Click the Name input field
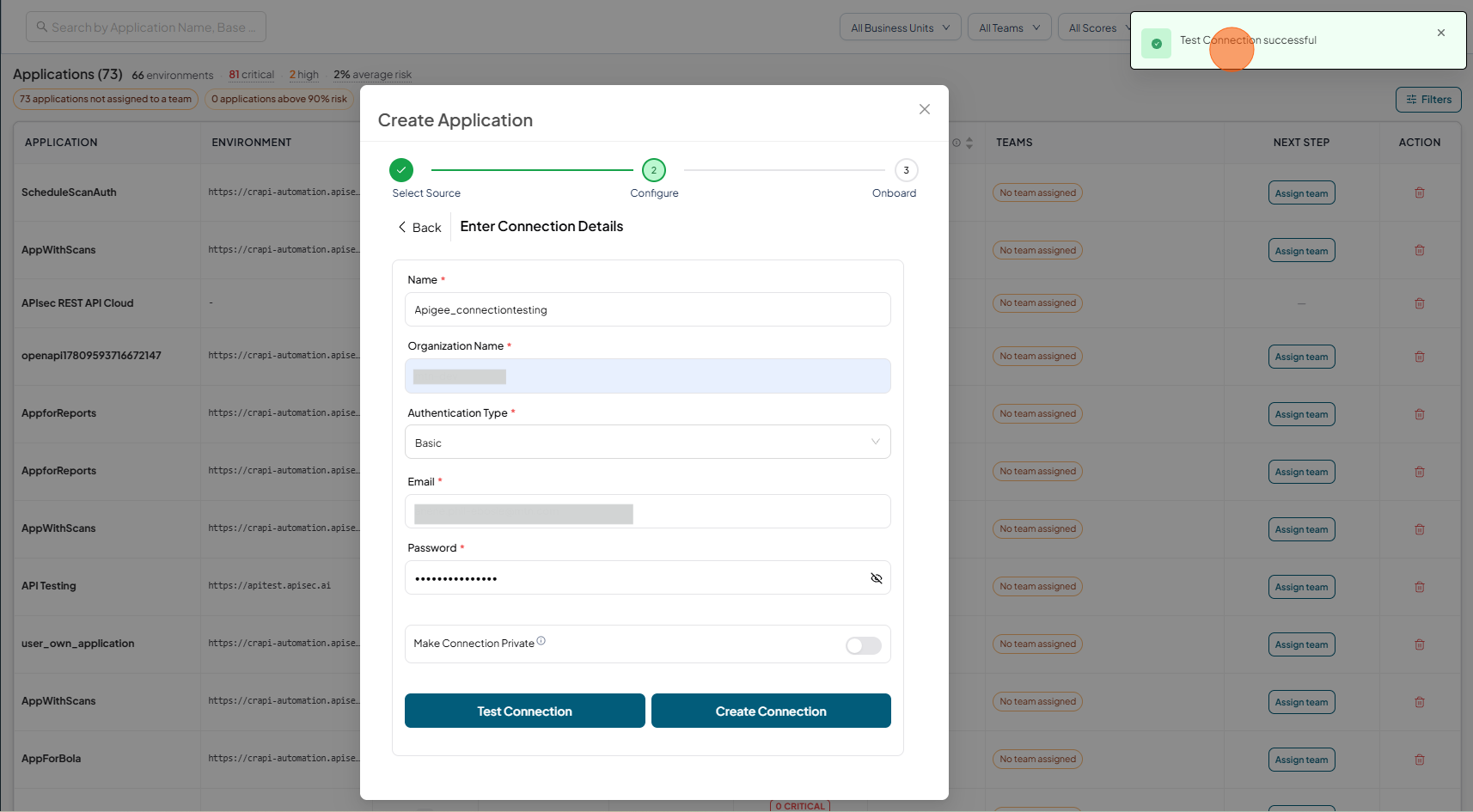Image resolution: width=1473 pixels, height=812 pixels. click(x=648, y=309)
